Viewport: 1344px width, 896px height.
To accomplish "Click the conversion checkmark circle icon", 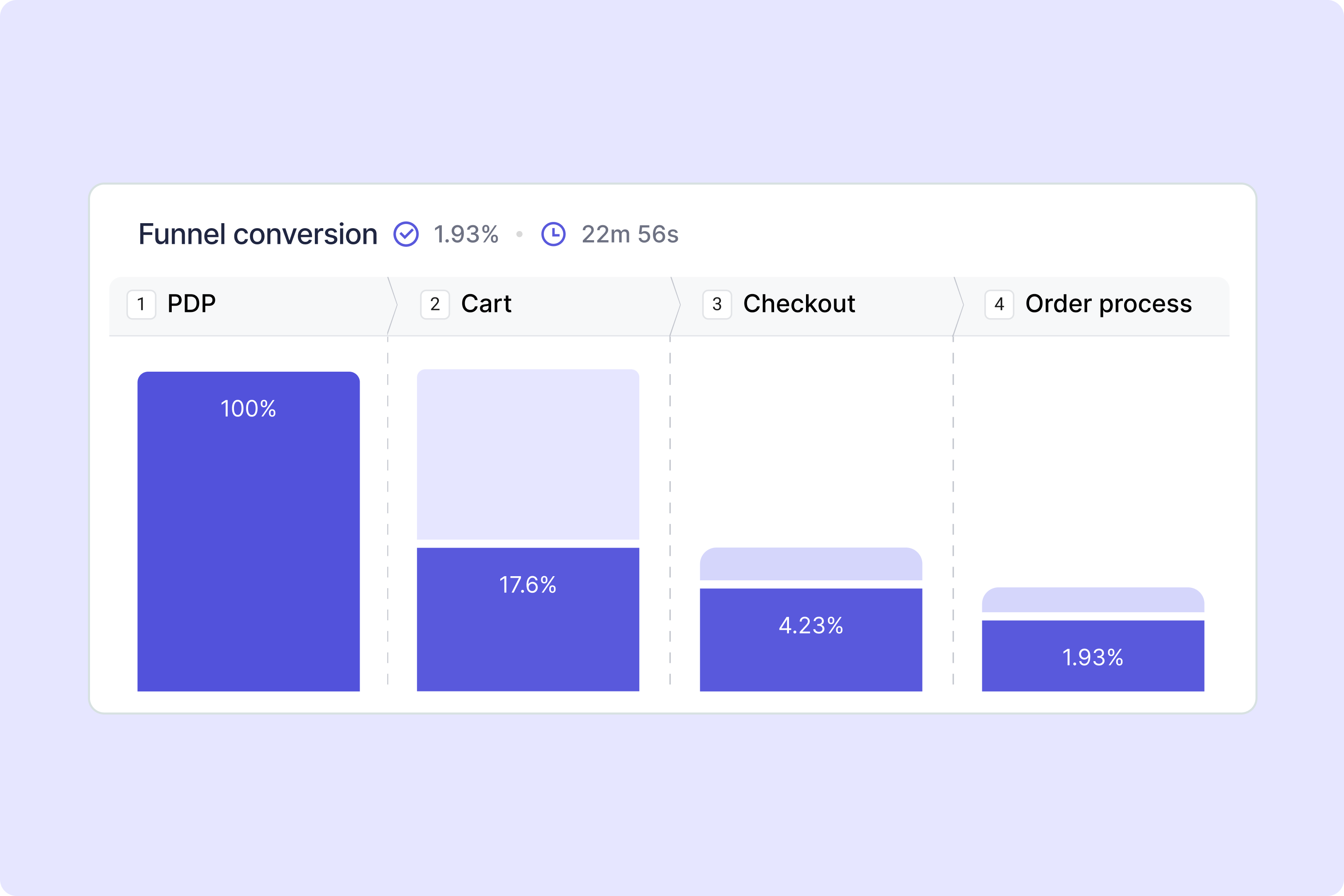I will click(406, 234).
